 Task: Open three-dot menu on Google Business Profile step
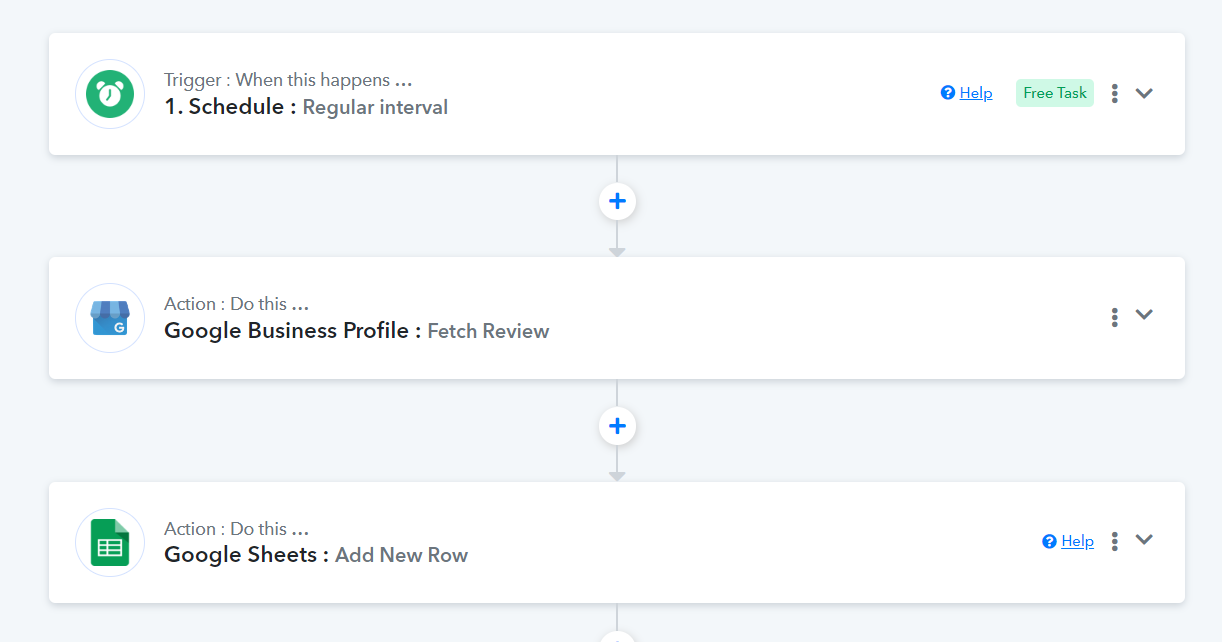click(1114, 317)
